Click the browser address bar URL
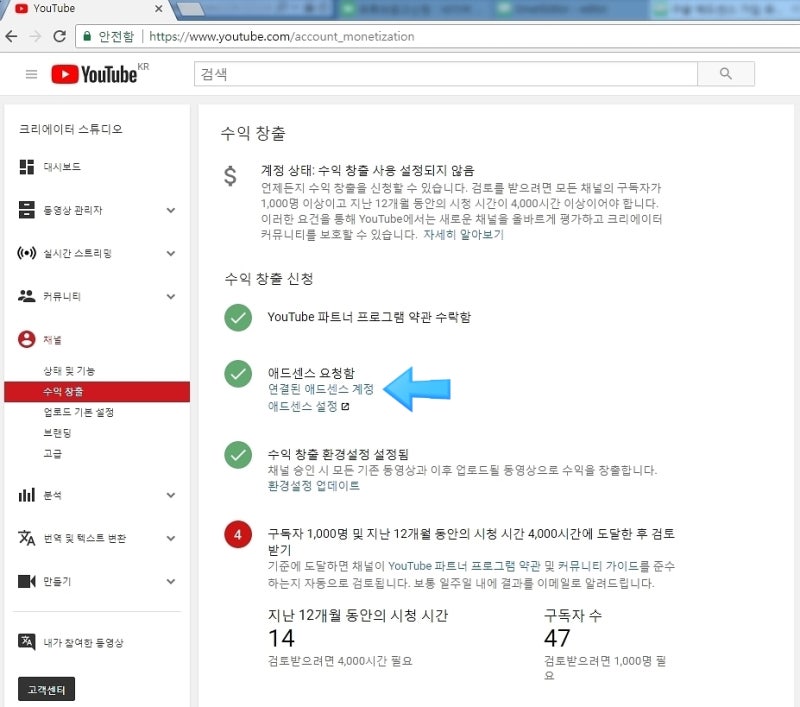The image size is (800, 707). coord(282,36)
